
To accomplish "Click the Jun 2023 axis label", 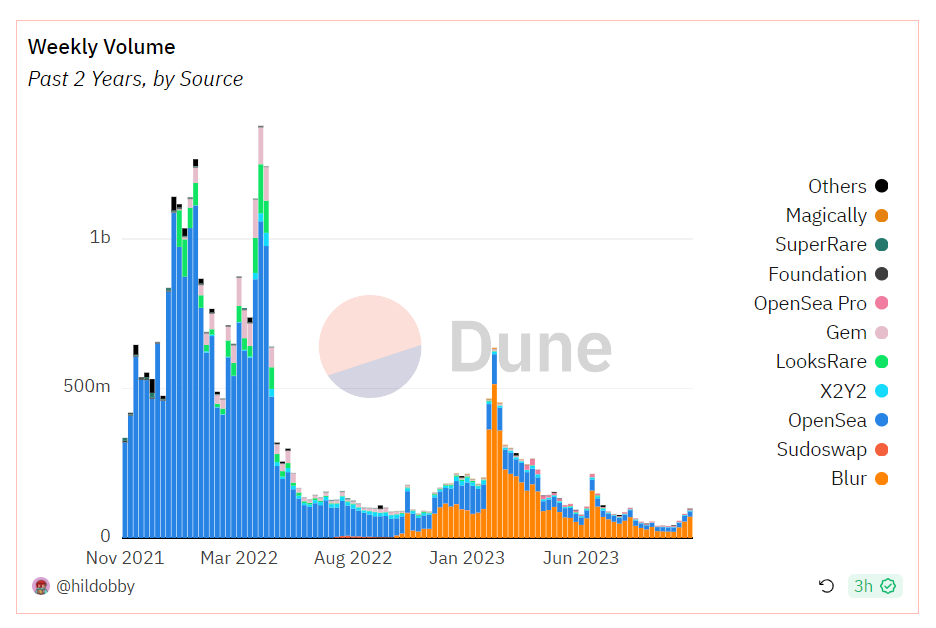I will [x=581, y=558].
